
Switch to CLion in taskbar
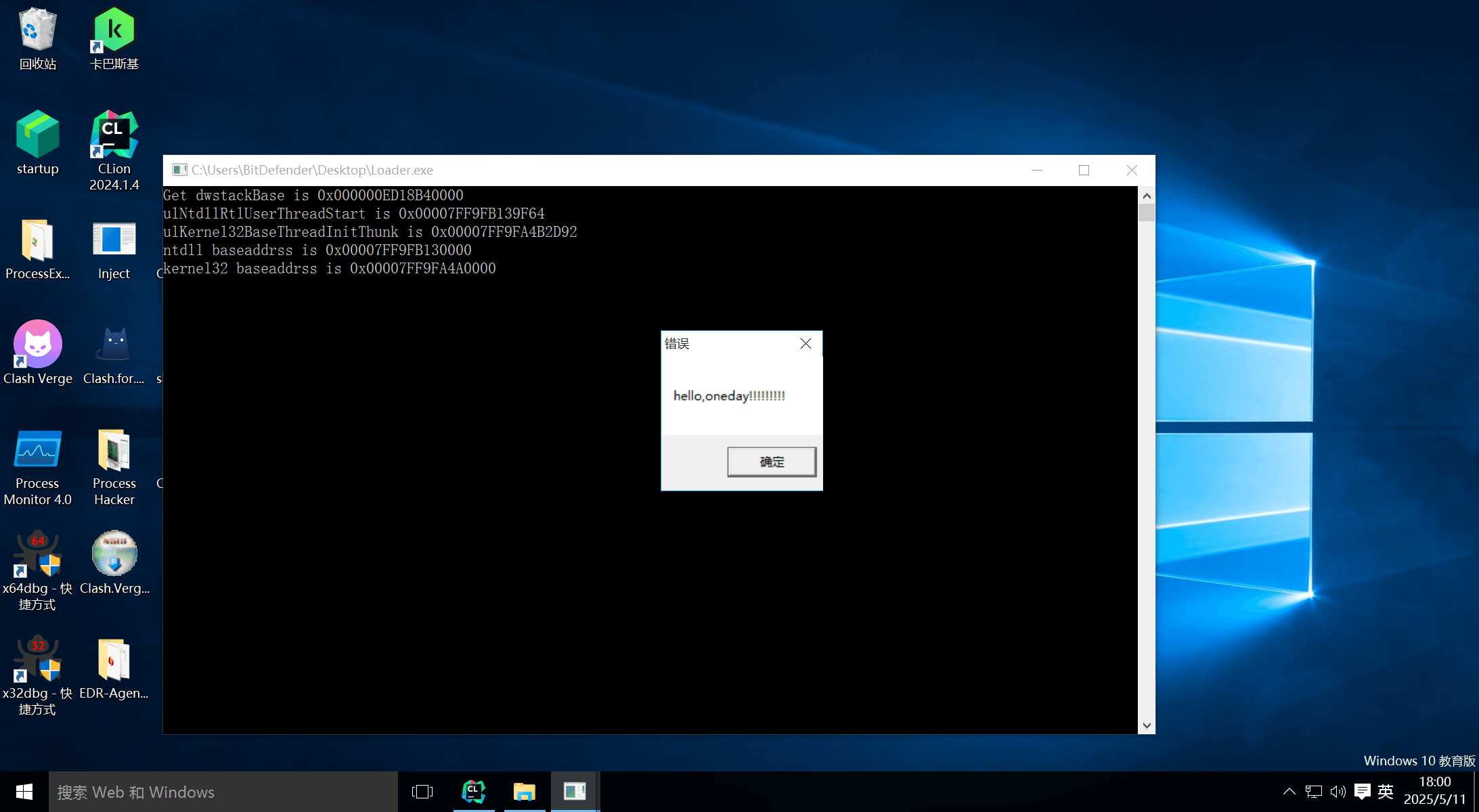pos(473,792)
